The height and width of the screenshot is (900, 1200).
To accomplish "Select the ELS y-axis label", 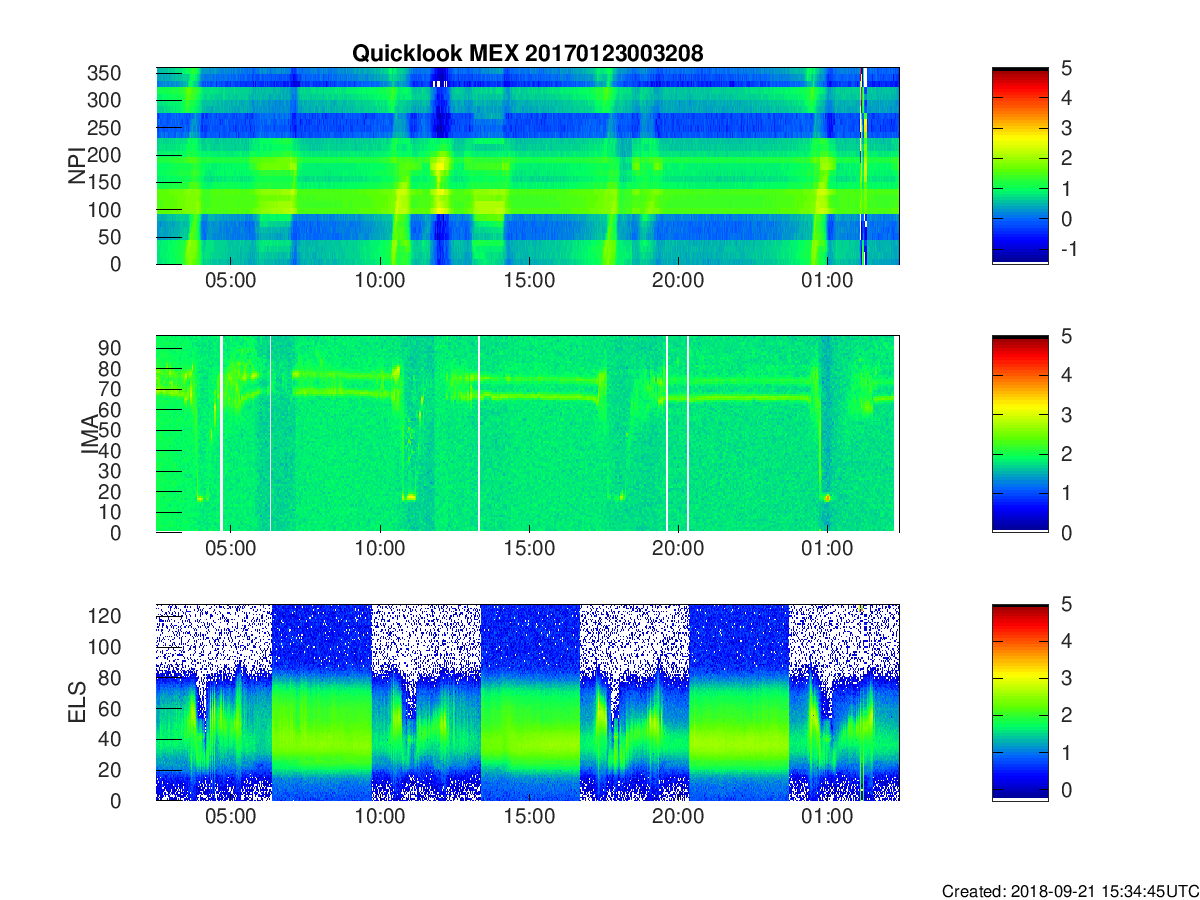I will (x=76, y=702).
